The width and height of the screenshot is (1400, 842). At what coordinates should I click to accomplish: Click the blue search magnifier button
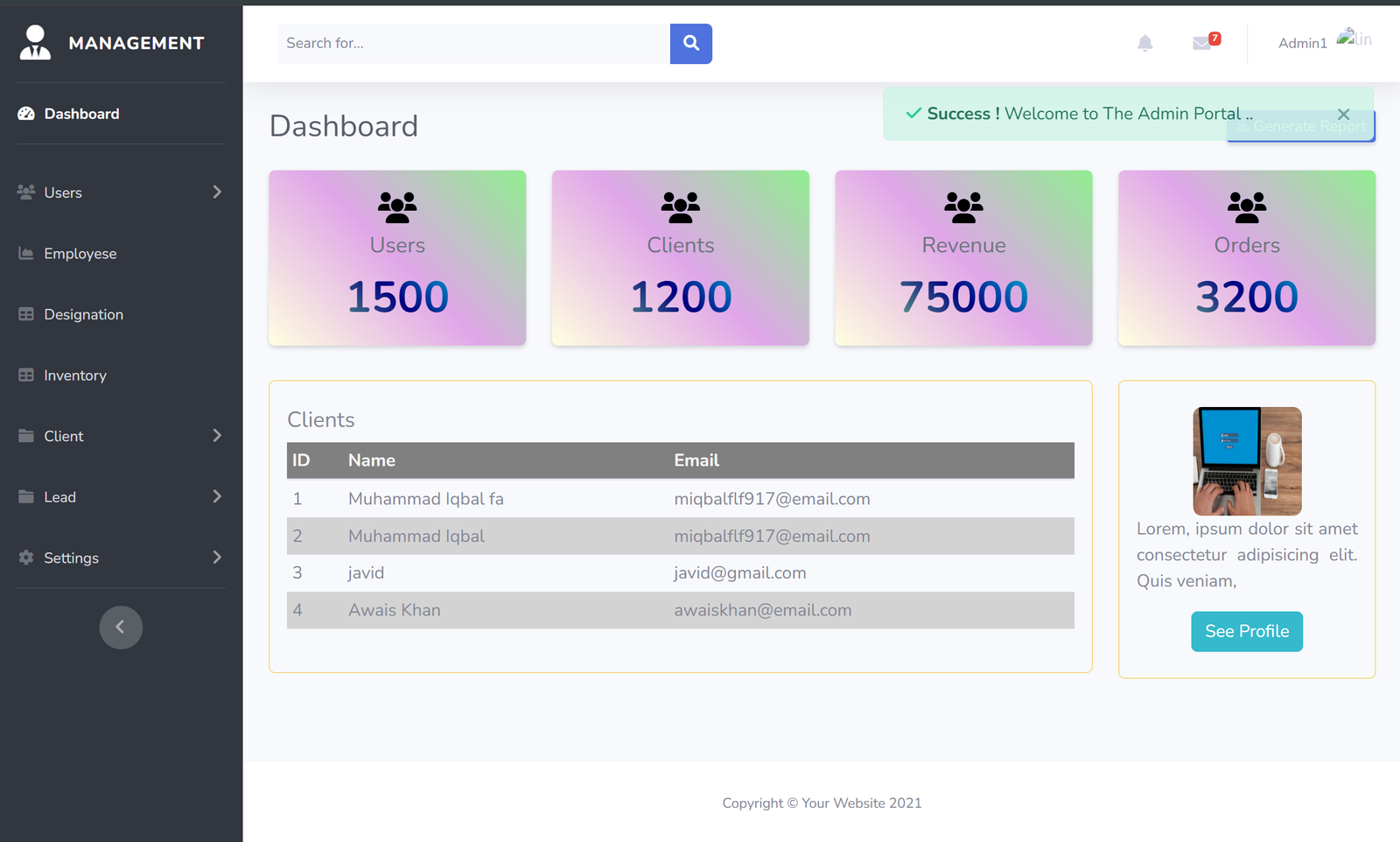click(x=690, y=43)
